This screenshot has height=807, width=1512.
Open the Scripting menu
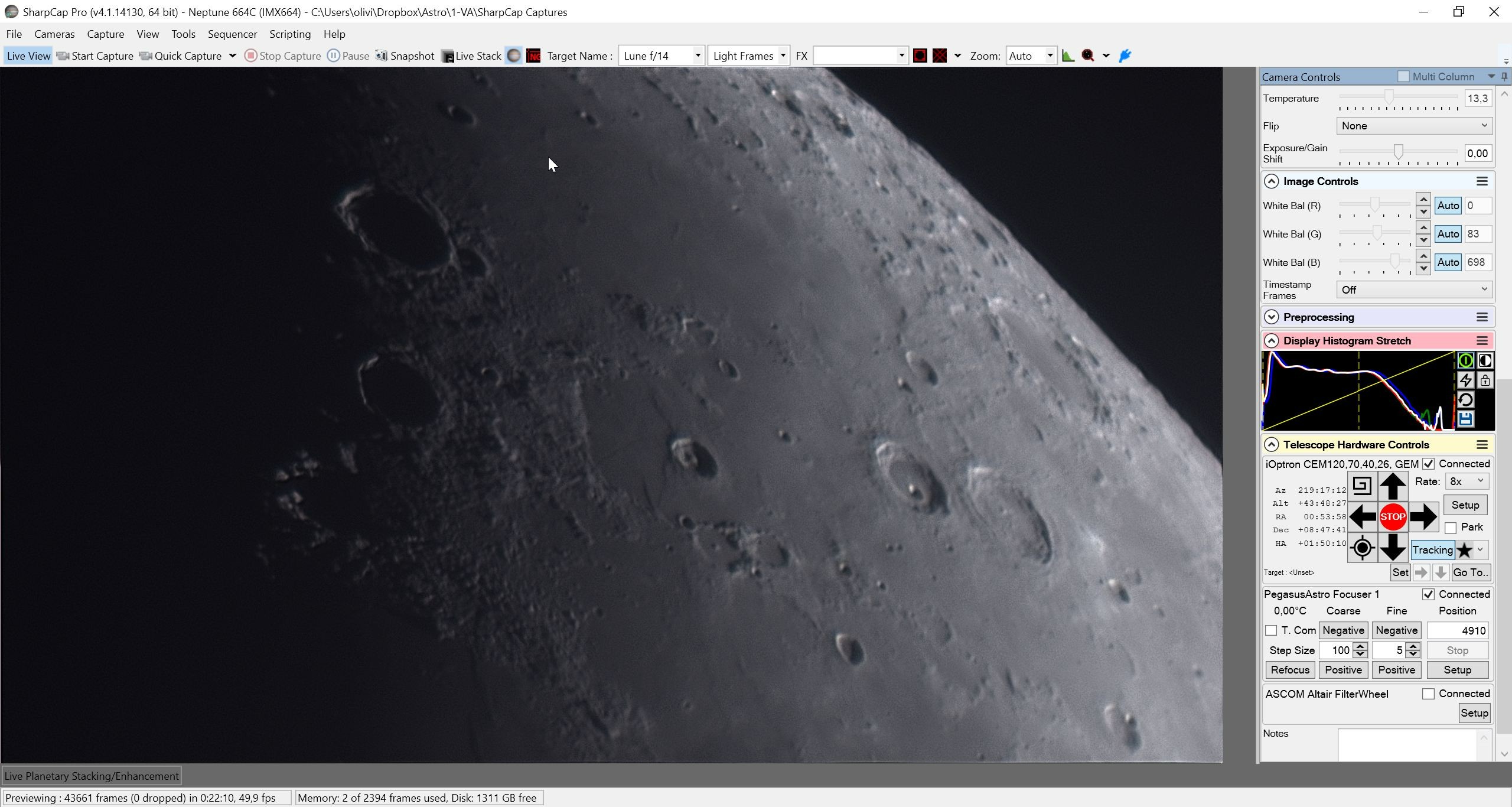pos(290,34)
